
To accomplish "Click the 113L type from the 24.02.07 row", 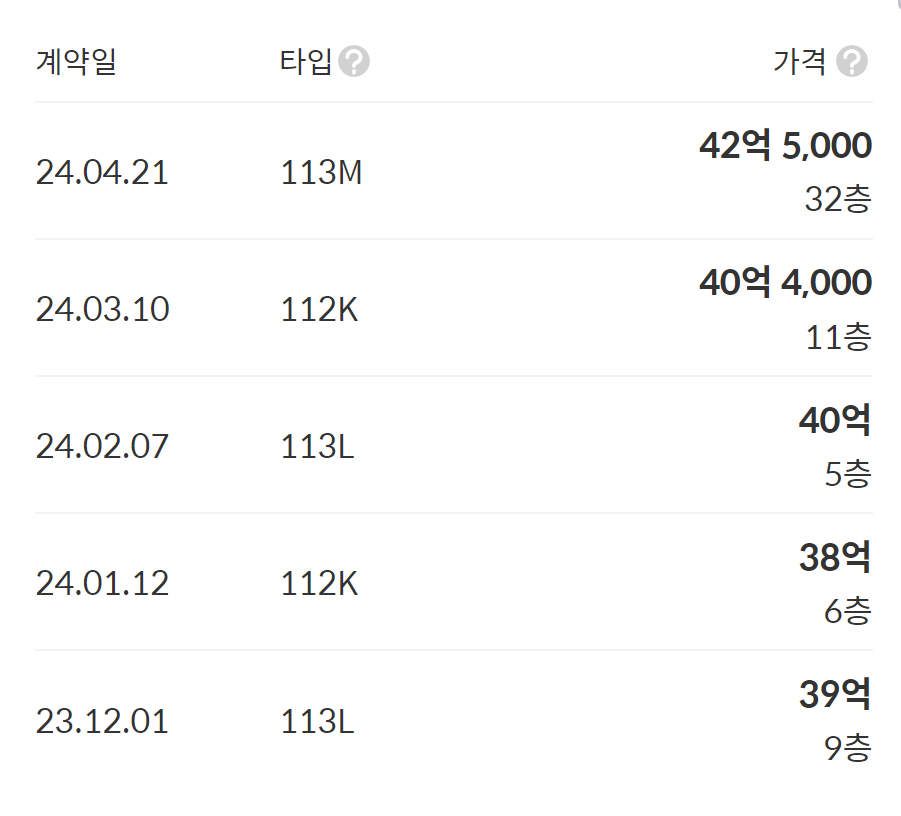I will click(317, 446).
